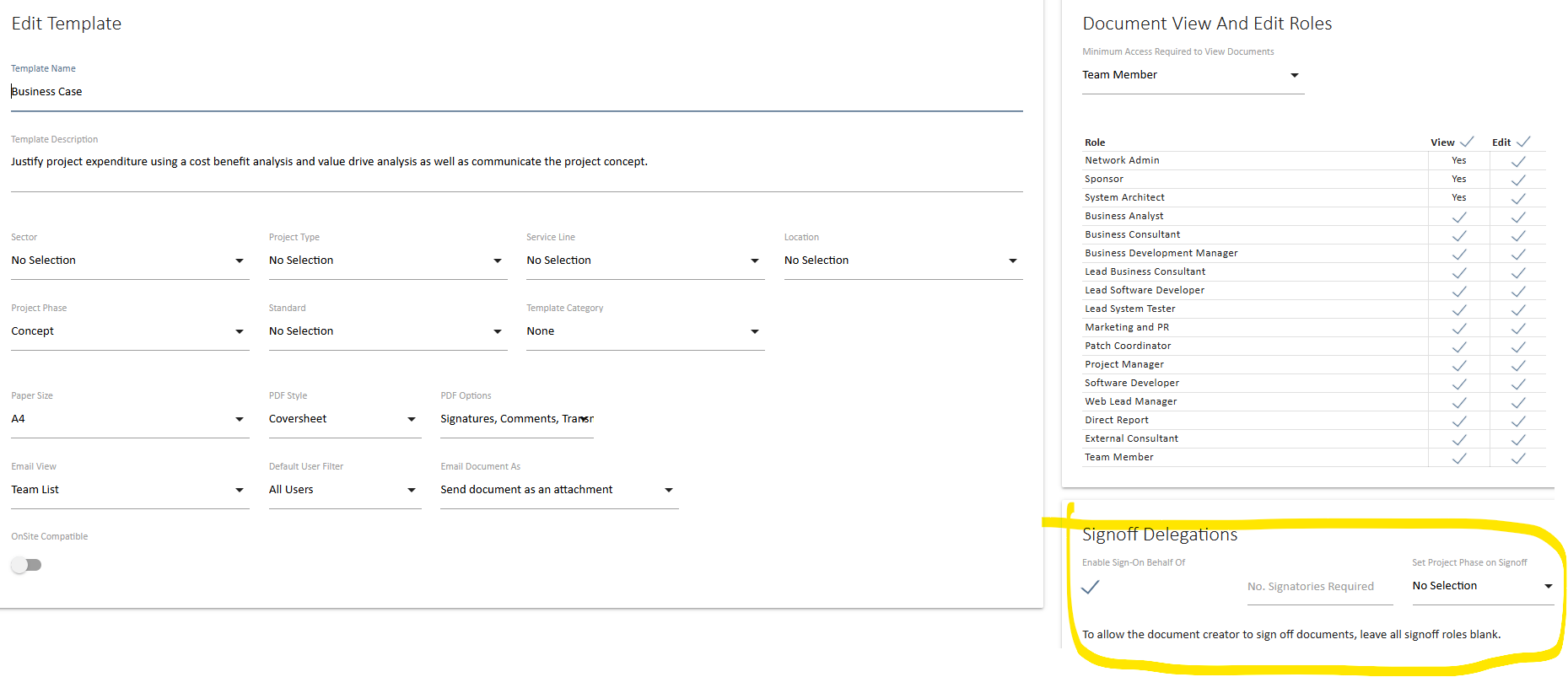
Task: Open the Standard dropdown
Action: (x=388, y=331)
